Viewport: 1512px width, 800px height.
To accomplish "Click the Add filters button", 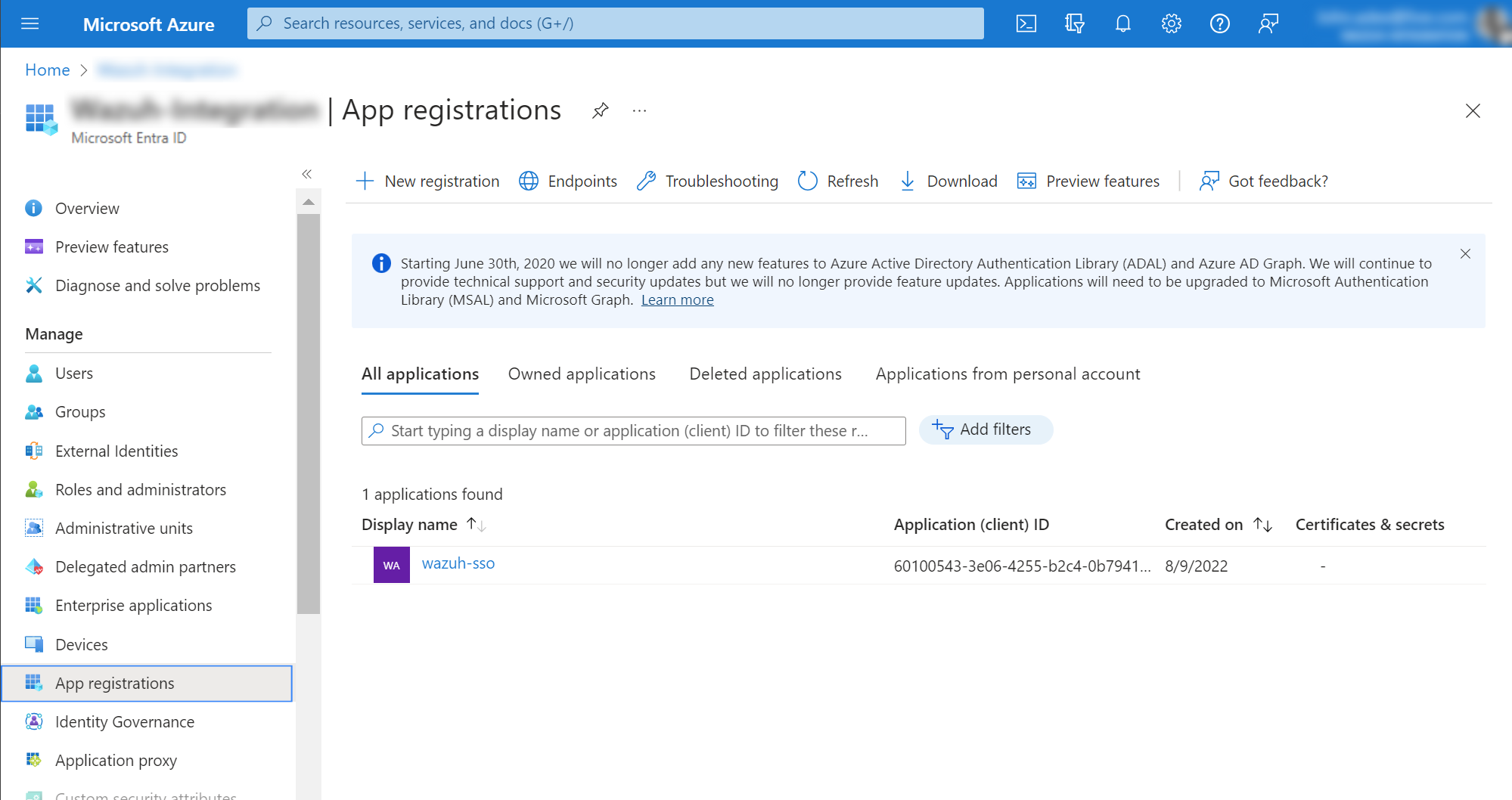I will coord(985,429).
